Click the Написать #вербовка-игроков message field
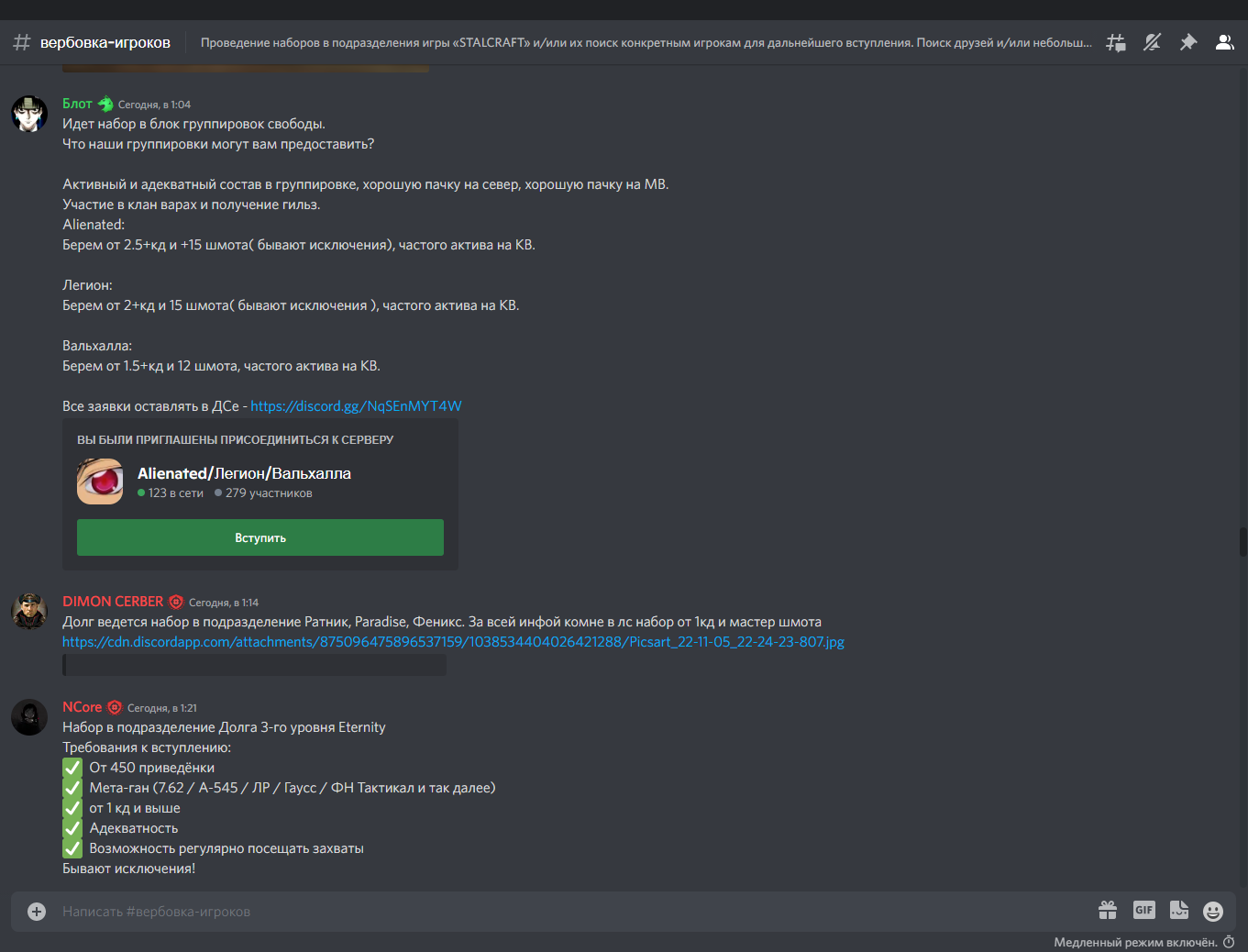This screenshot has height=952, width=1248. [x=569, y=912]
